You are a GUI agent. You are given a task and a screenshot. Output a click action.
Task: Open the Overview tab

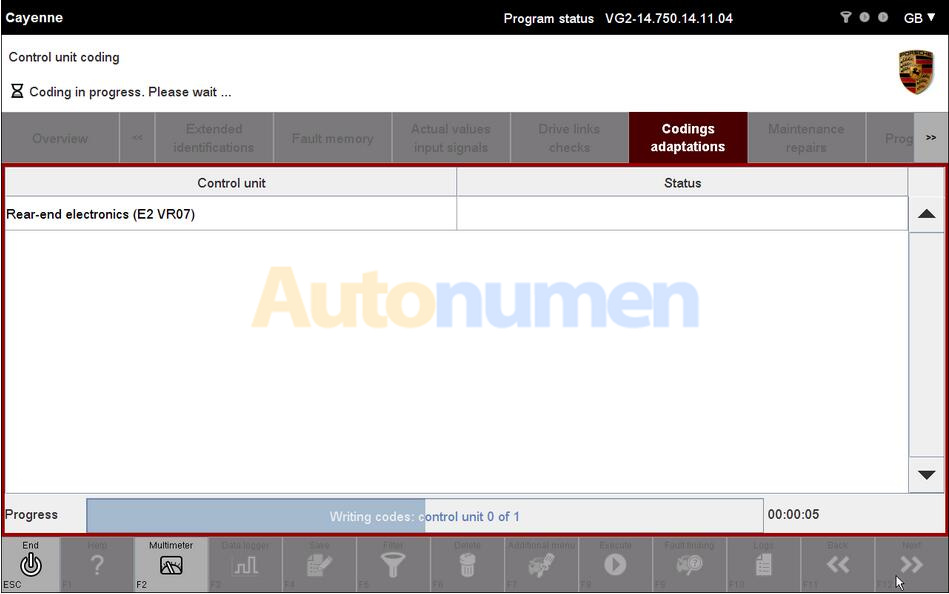(x=60, y=138)
